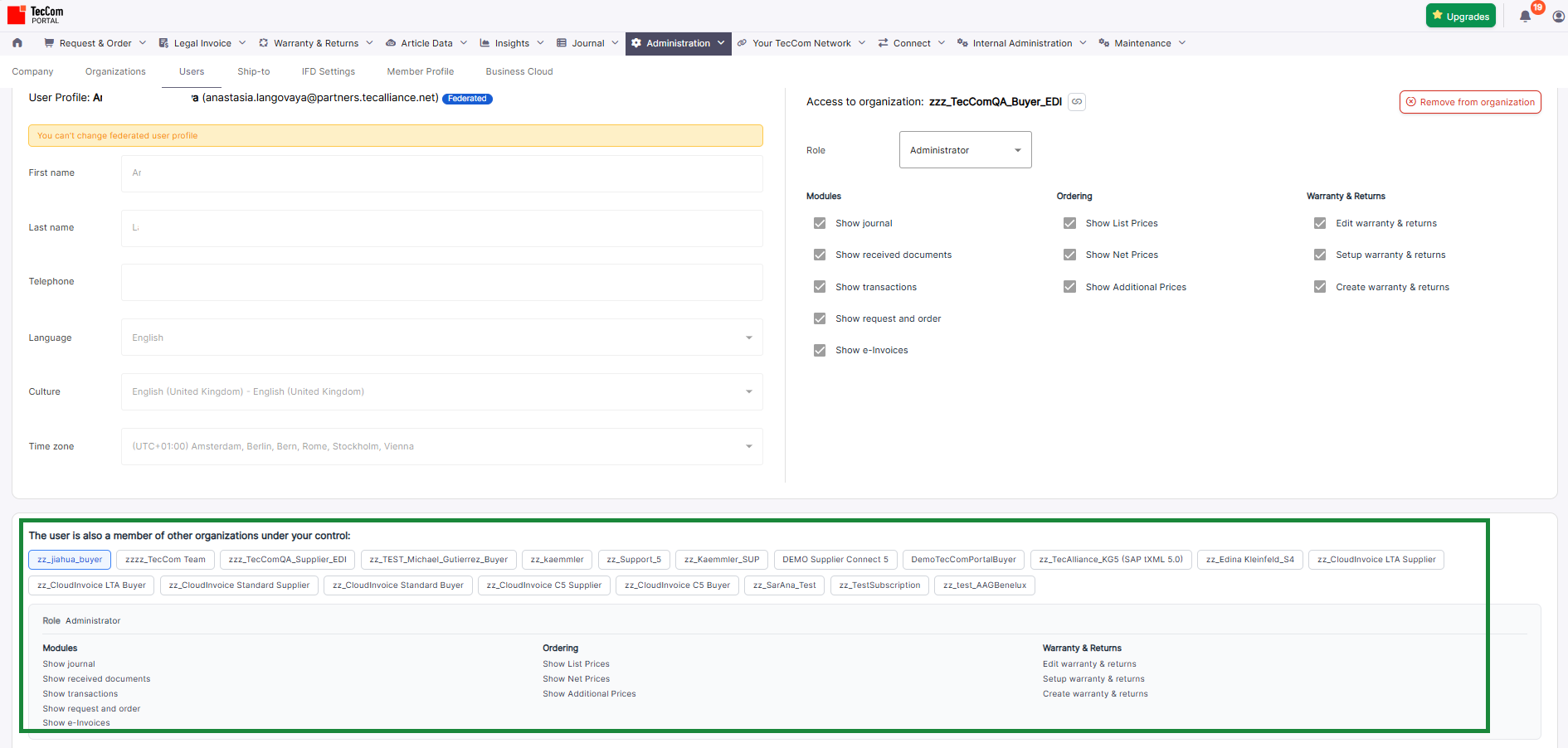Image resolution: width=1568 pixels, height=748 pixels.
Task: Toggle Edit warranty & returns checkbox
Action: 1320,223
